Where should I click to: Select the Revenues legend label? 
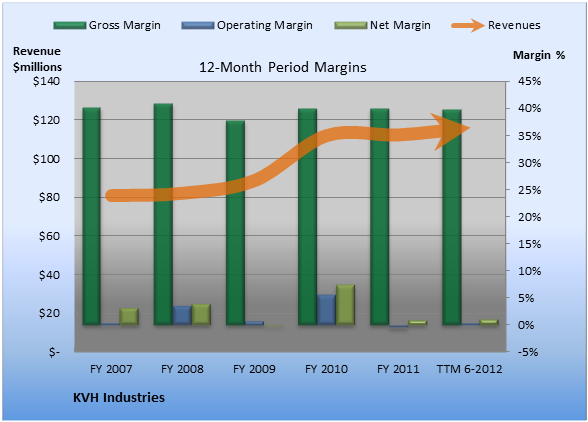point(514,25)
